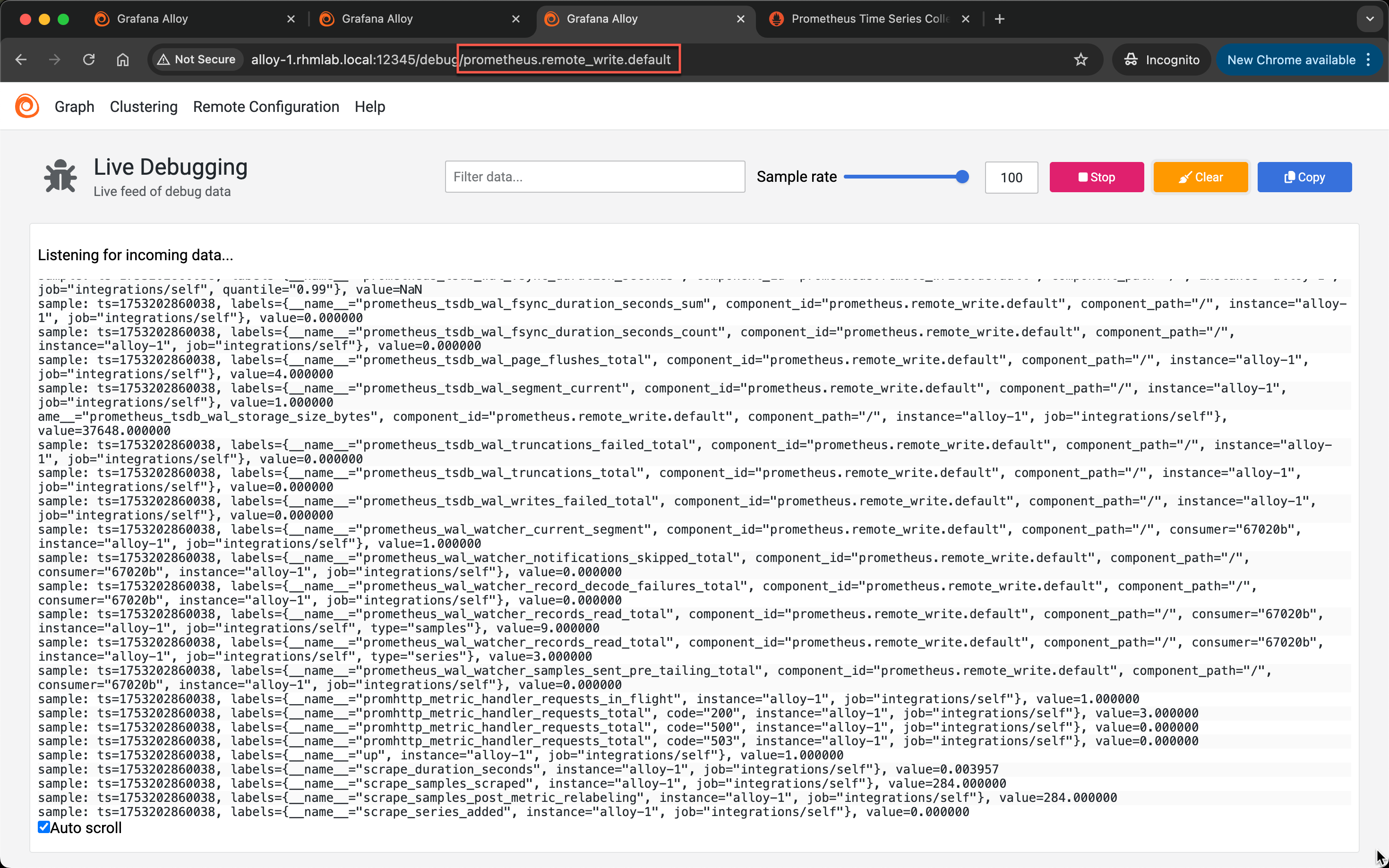The image size is (1389, 868).
Task: Click the Grafana Alloy logo
Action: coord(27,106)
